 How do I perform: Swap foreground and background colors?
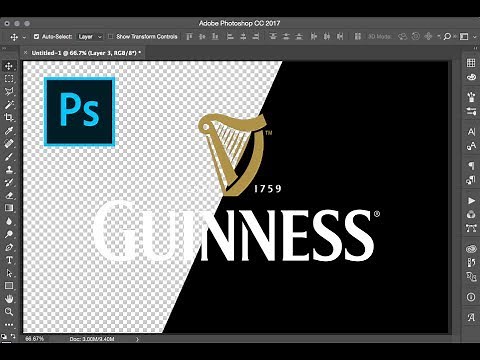tap(12, 336)
